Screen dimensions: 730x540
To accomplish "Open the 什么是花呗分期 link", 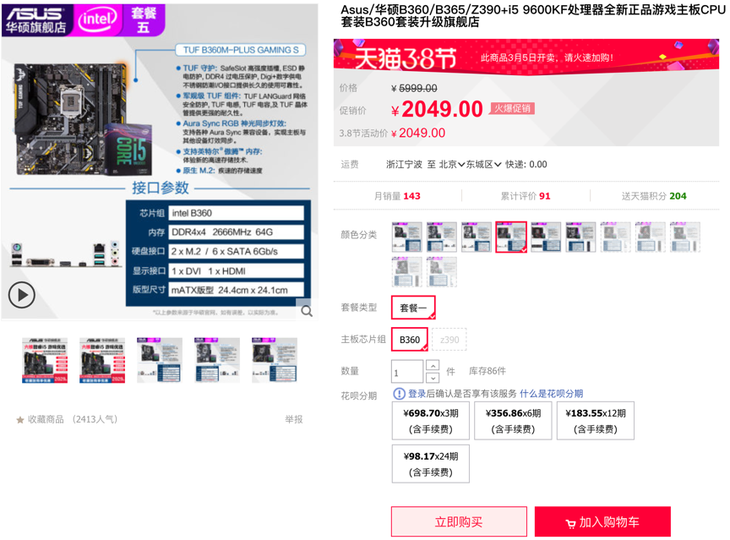I will [x=551, y=394].
